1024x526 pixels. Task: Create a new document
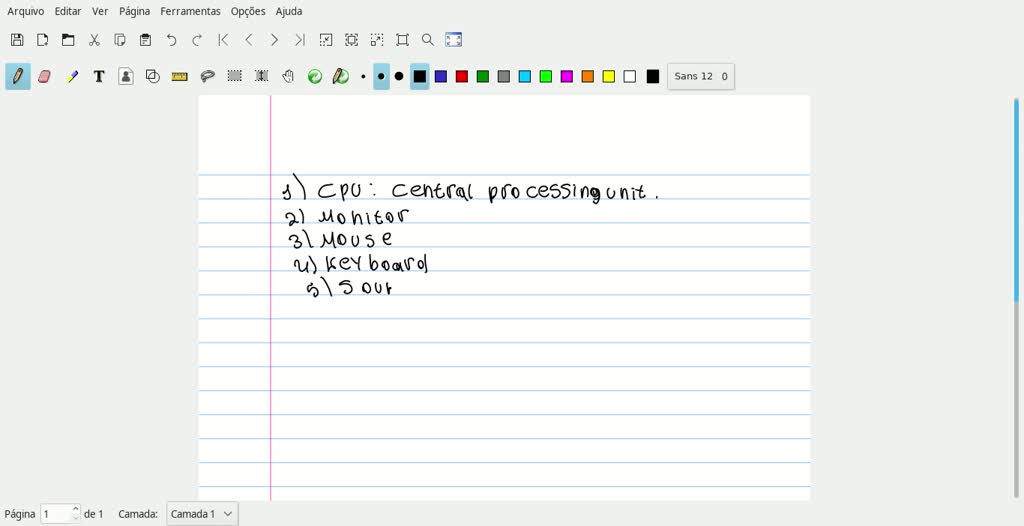[x=42, y=40]
